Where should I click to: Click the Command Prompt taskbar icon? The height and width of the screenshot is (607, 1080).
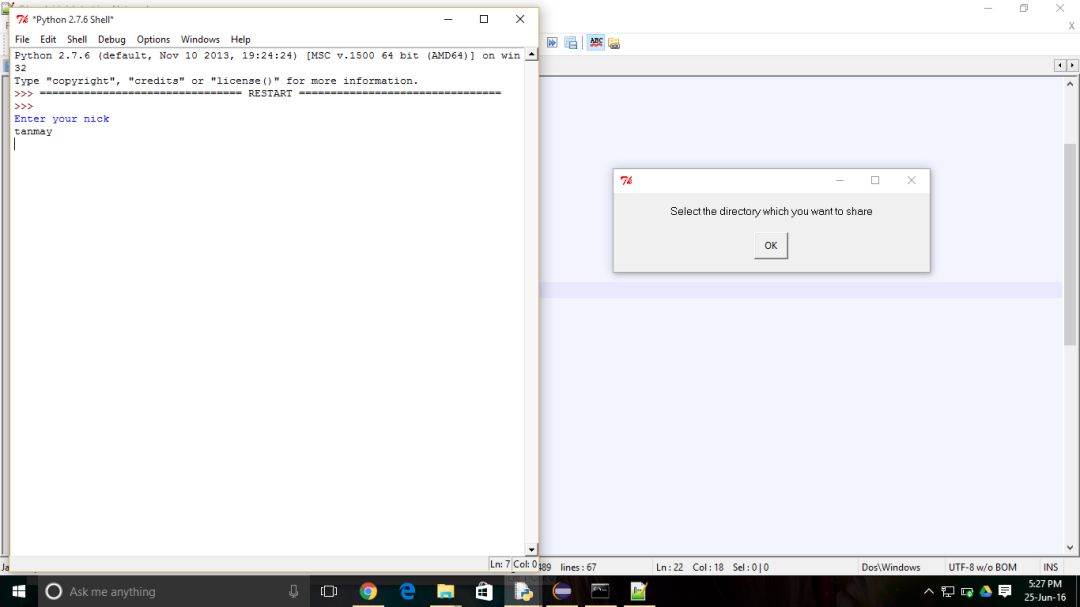pos(600,591)
